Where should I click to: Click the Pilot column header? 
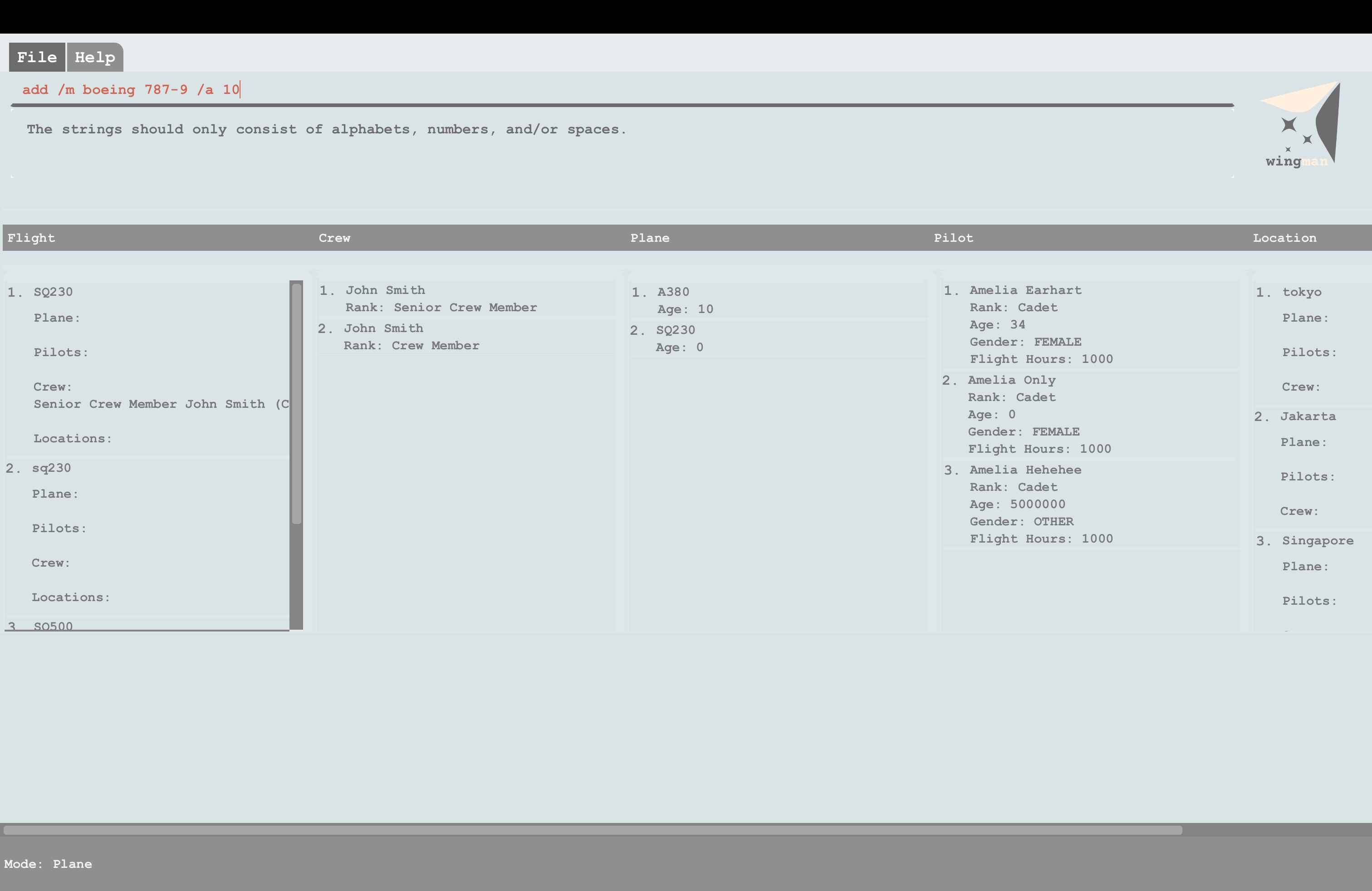[953, 238]
